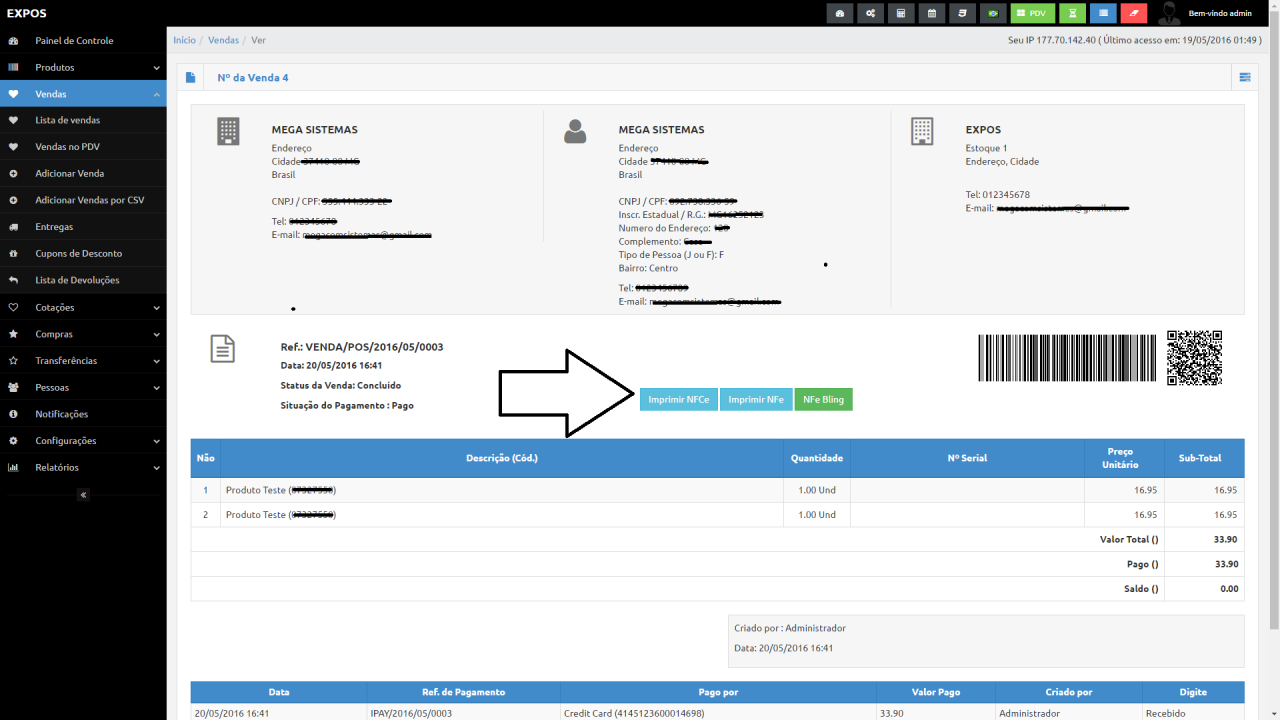The image size is (1280, 720).
Task: Click the document icon beside Nº da Venda 4
Action: click(x=189, y=76)
